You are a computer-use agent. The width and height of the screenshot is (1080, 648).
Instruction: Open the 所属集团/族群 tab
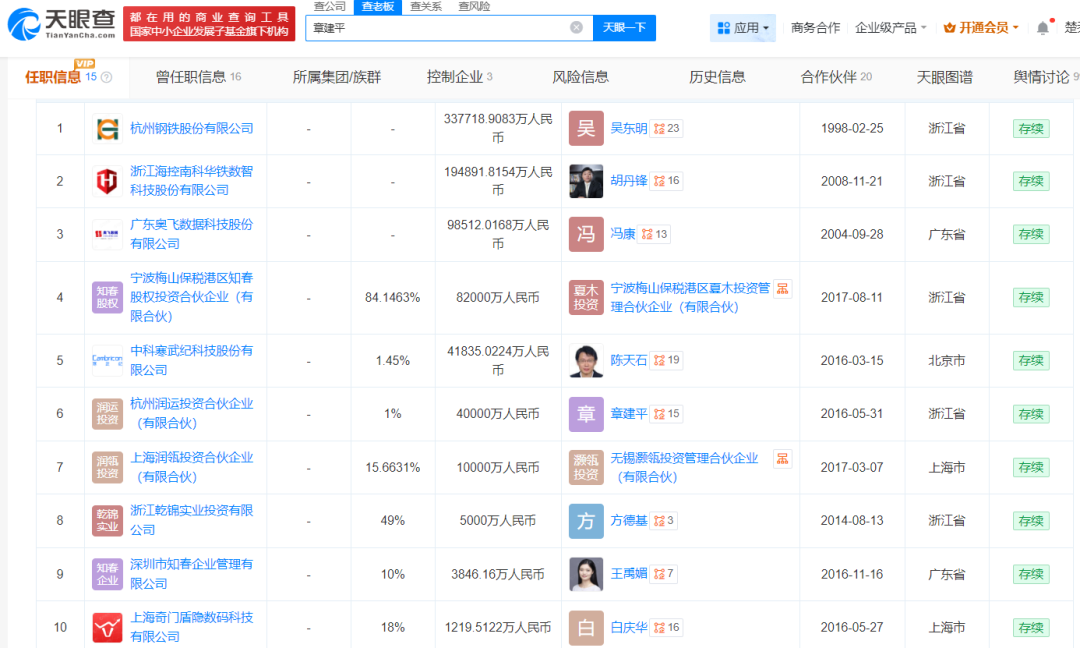click(x=337, y=77)
